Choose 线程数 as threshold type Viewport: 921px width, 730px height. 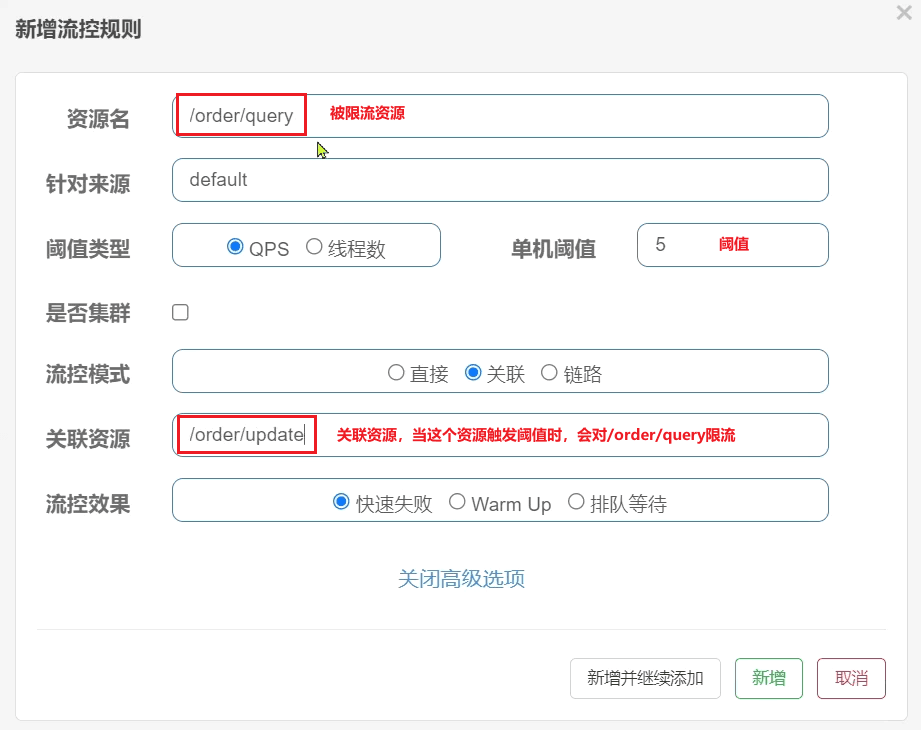[314, 247]
